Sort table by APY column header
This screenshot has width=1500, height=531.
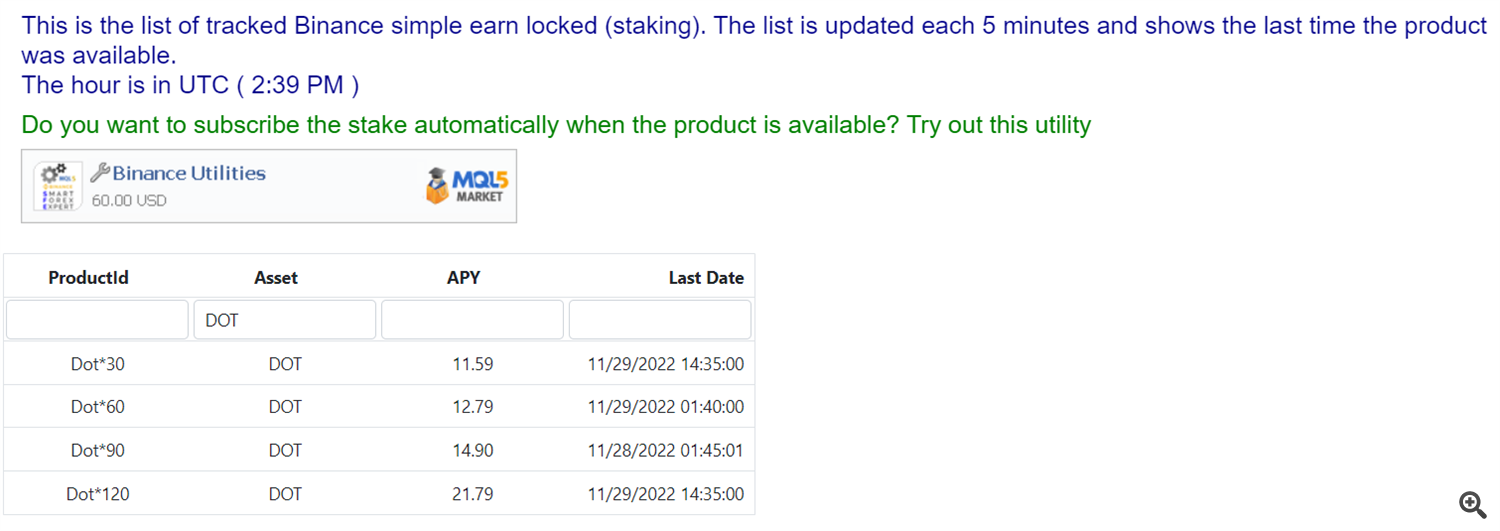point(463,277)
